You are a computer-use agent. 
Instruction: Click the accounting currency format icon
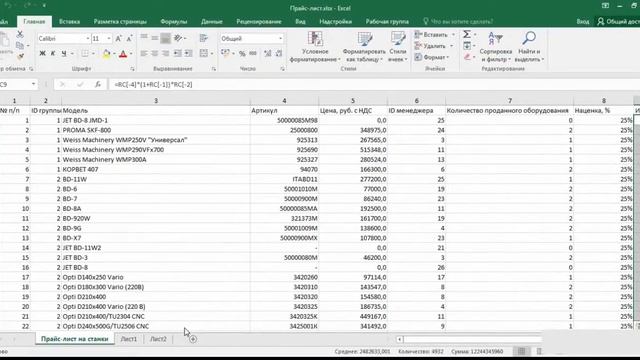[x=225, y=53]
